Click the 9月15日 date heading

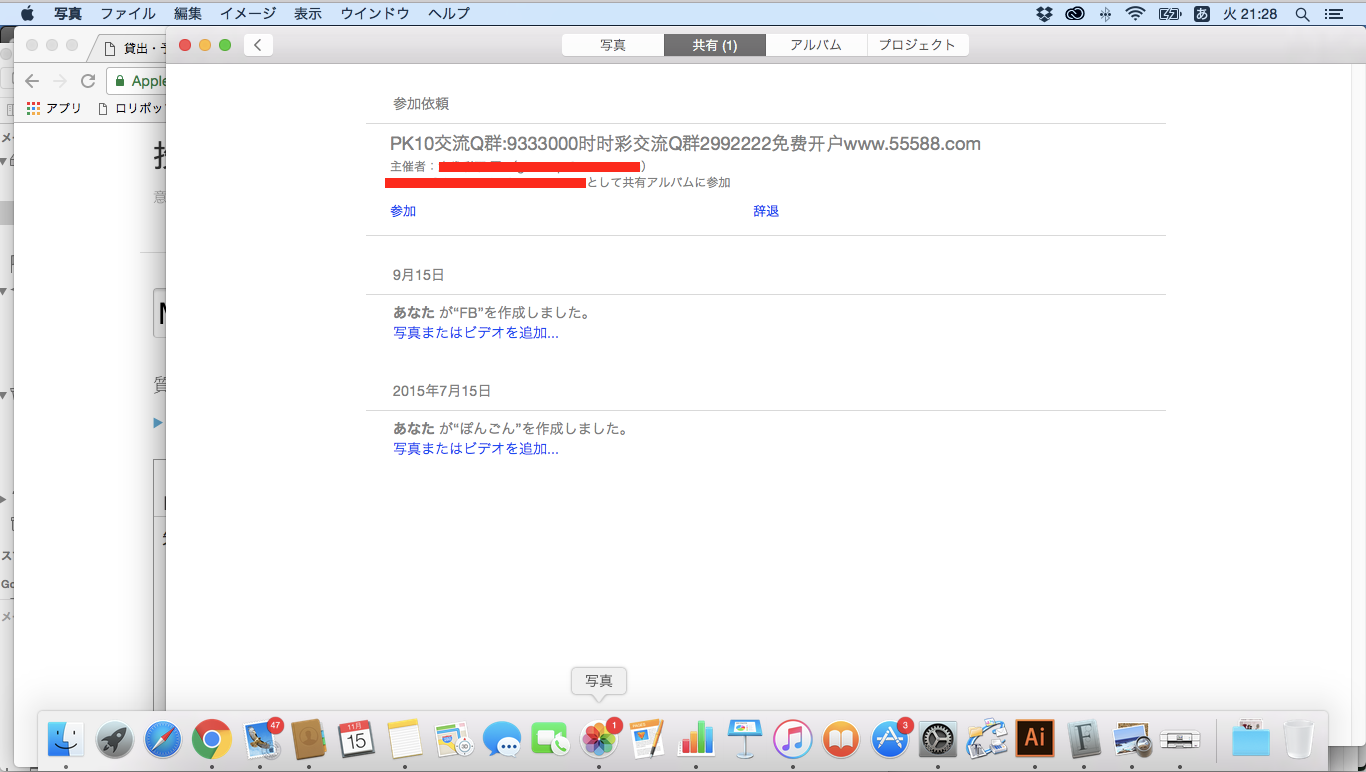(x=419, y=275)
